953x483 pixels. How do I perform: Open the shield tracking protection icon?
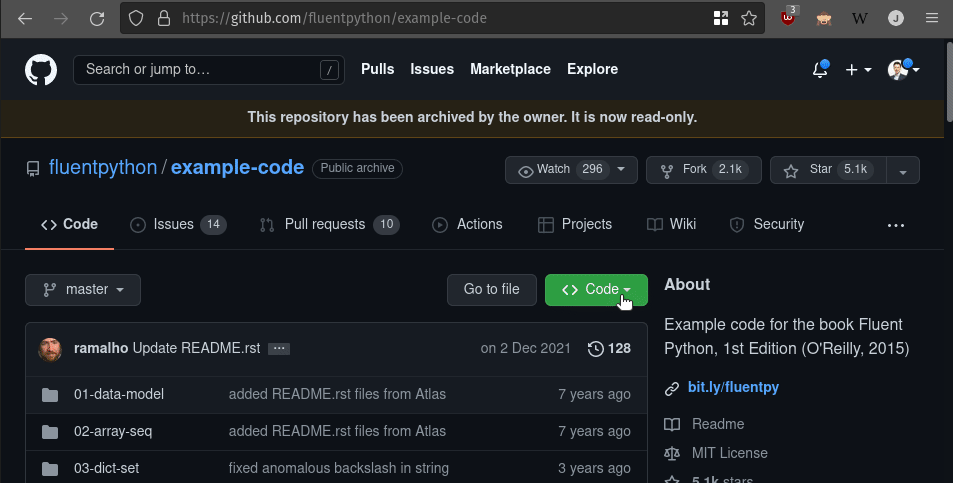pyautogui.click(x=136, y=18)
